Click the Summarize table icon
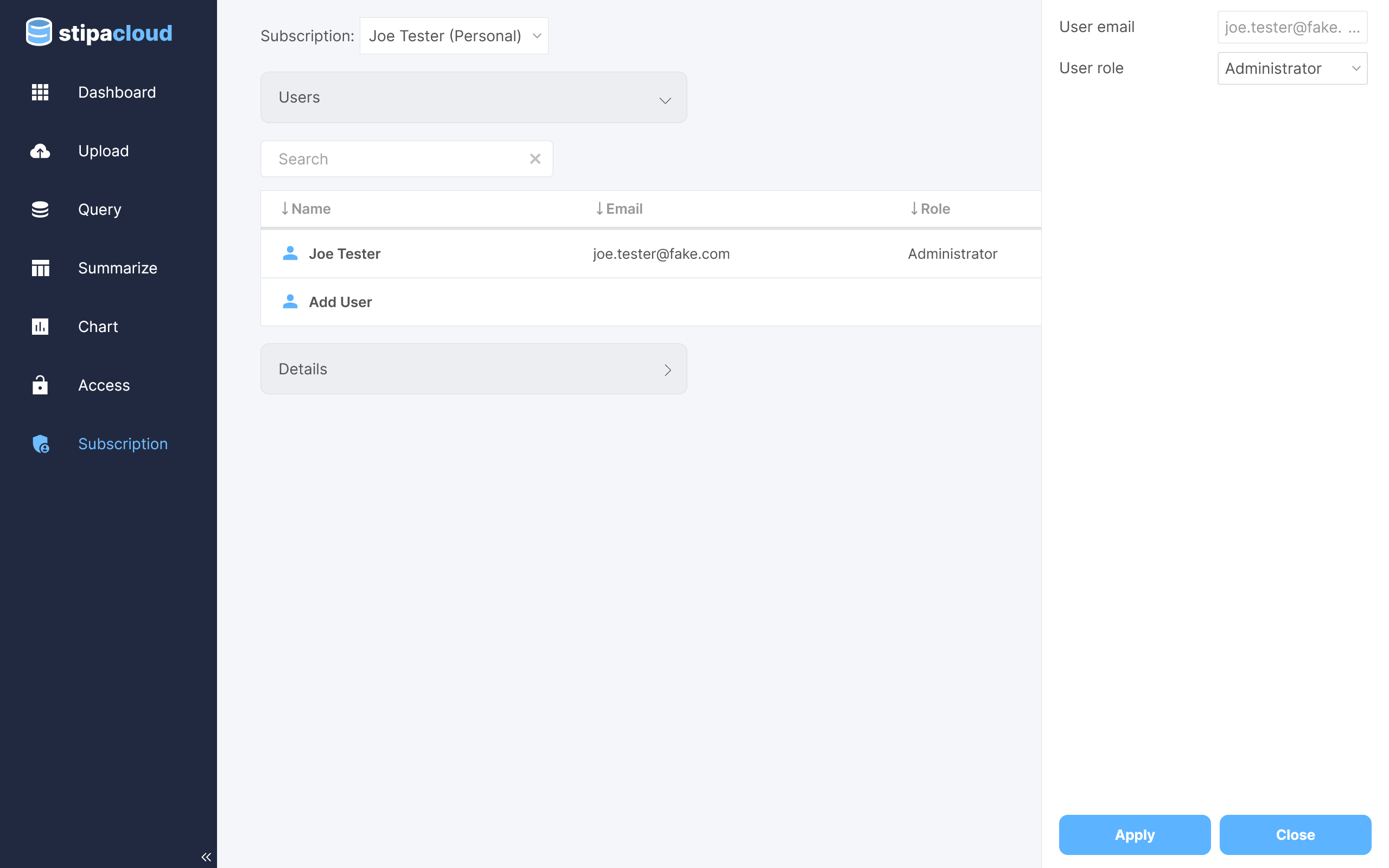This screenshot has height=868, width=1389. tap(40, 268)
